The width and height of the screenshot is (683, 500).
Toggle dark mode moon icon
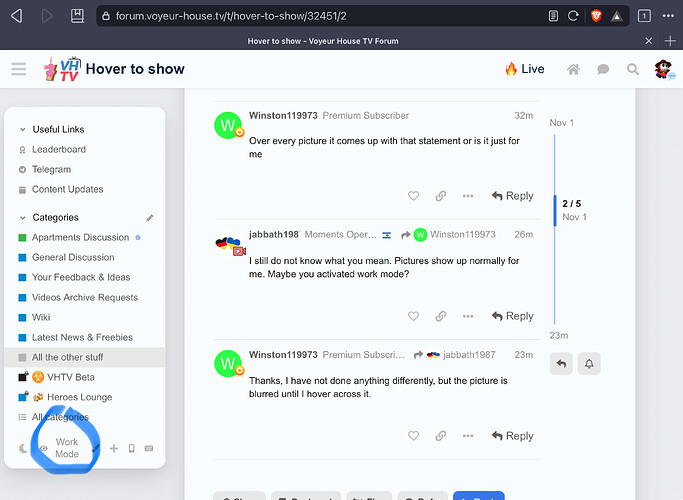24,449
